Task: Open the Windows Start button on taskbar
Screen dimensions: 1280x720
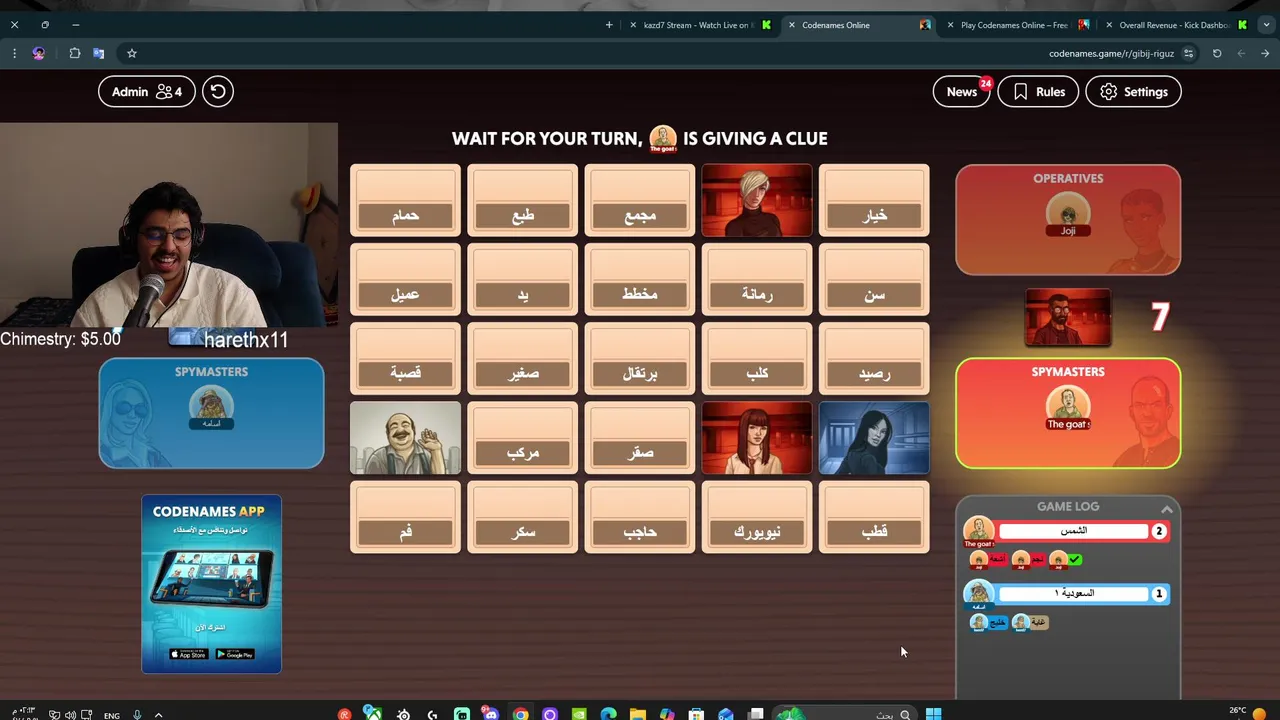Action: (933, 714)
